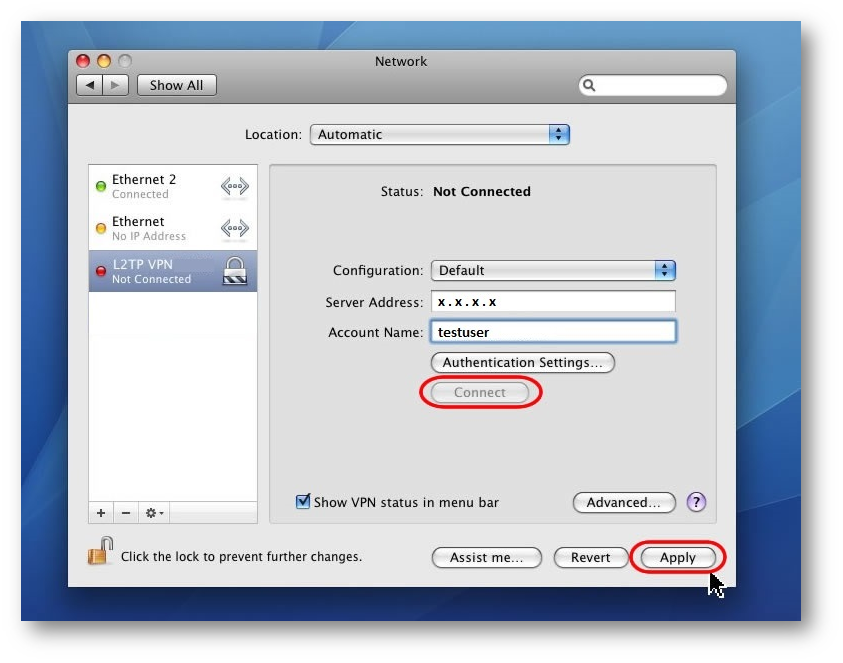The height and width of the screenshot is (663, 843).
Task: Open the Location dropdown
Action: pos(439,135)
